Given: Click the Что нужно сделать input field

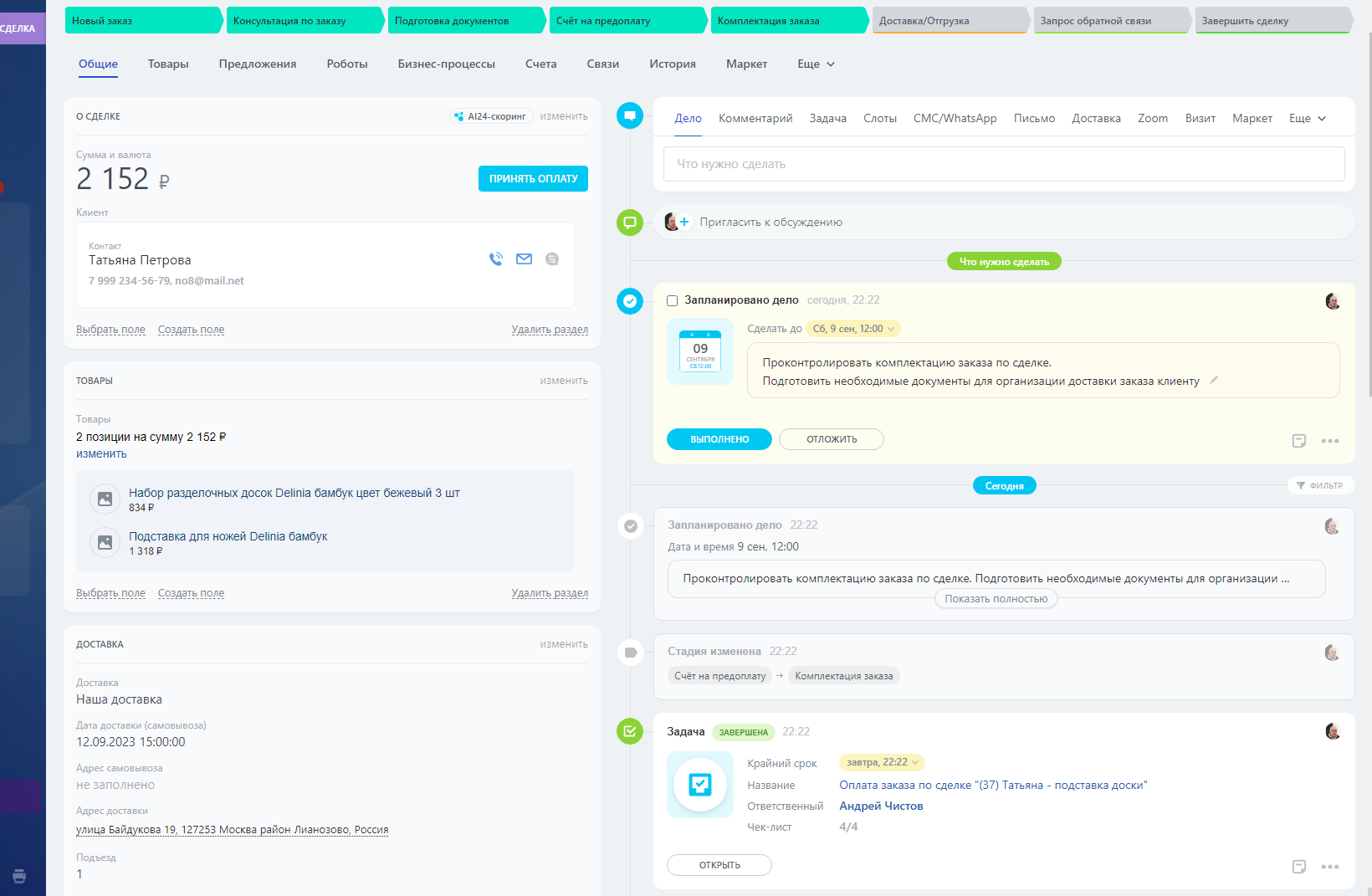Looking at the screenshot, I should click(x=1003, y=164).
